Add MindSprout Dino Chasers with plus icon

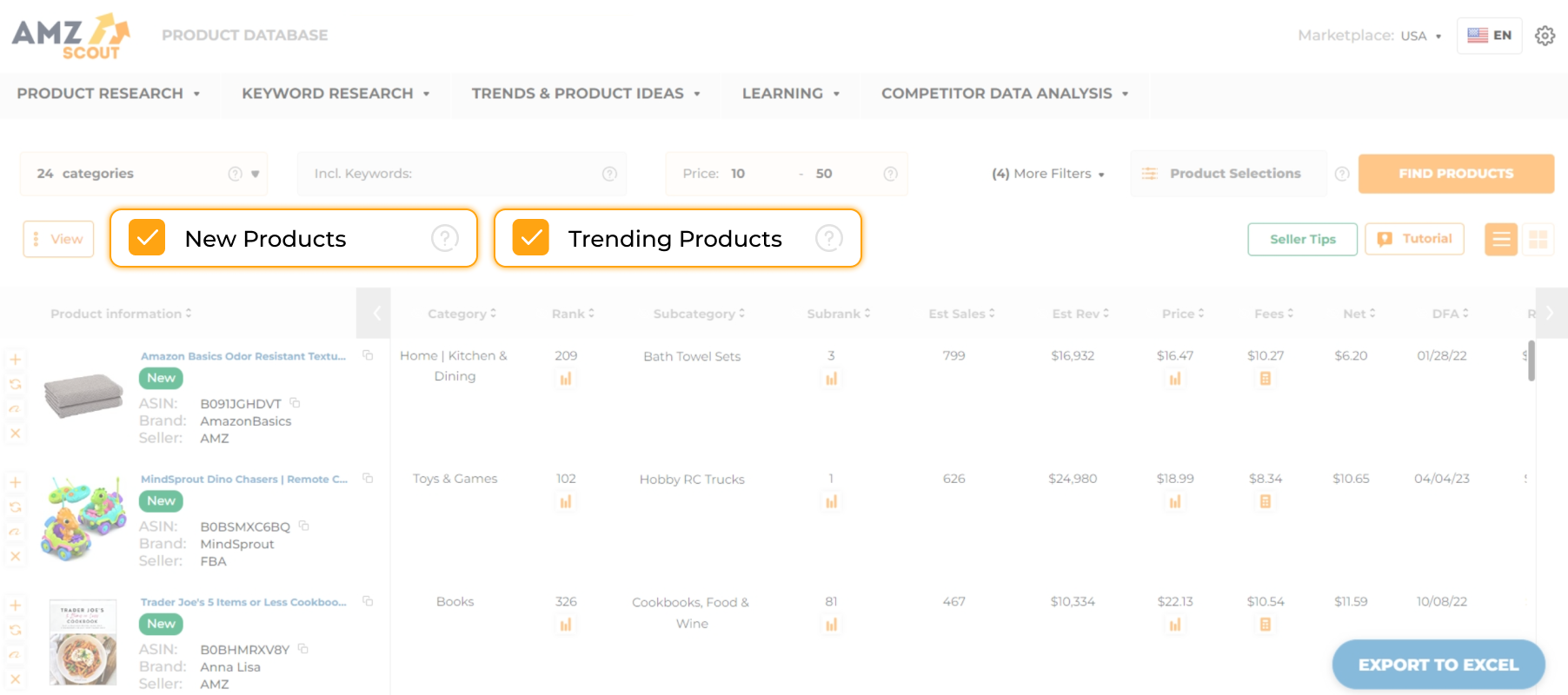click(15, 483)
